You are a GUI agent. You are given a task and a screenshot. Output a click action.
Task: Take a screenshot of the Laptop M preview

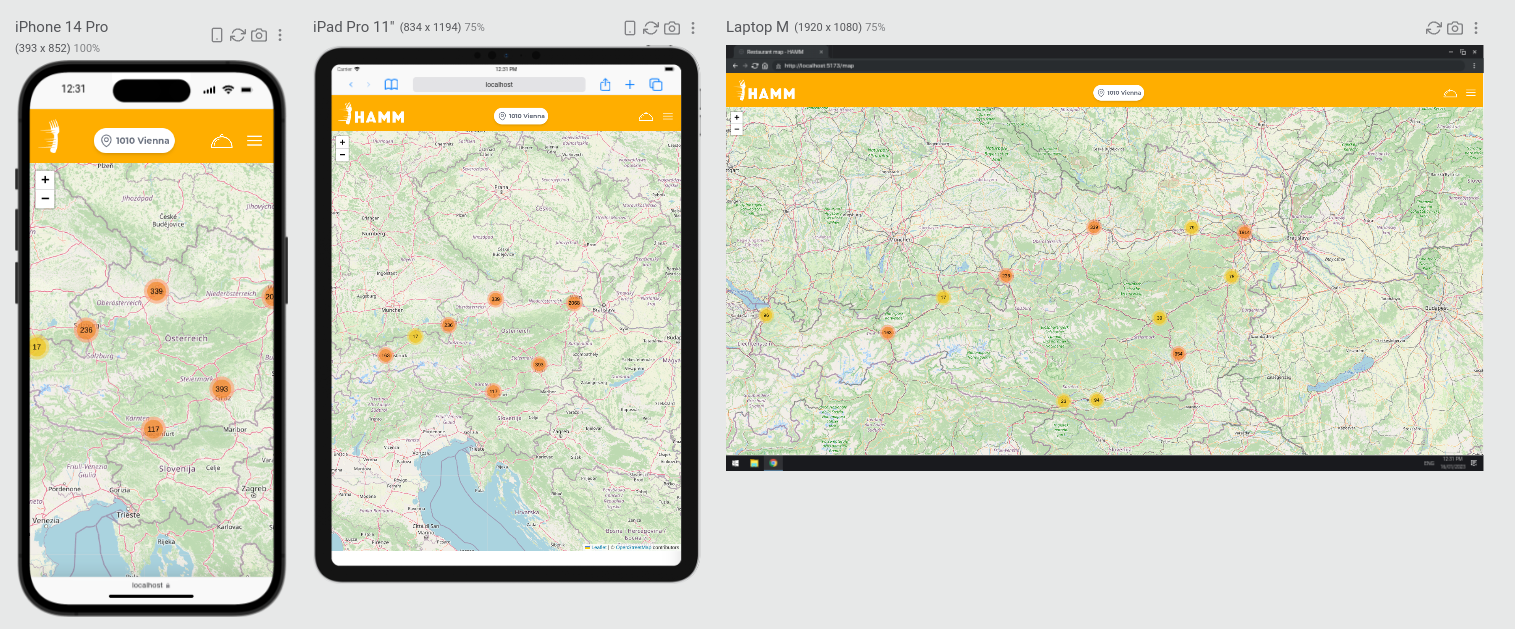click(x=1455, y=28)
